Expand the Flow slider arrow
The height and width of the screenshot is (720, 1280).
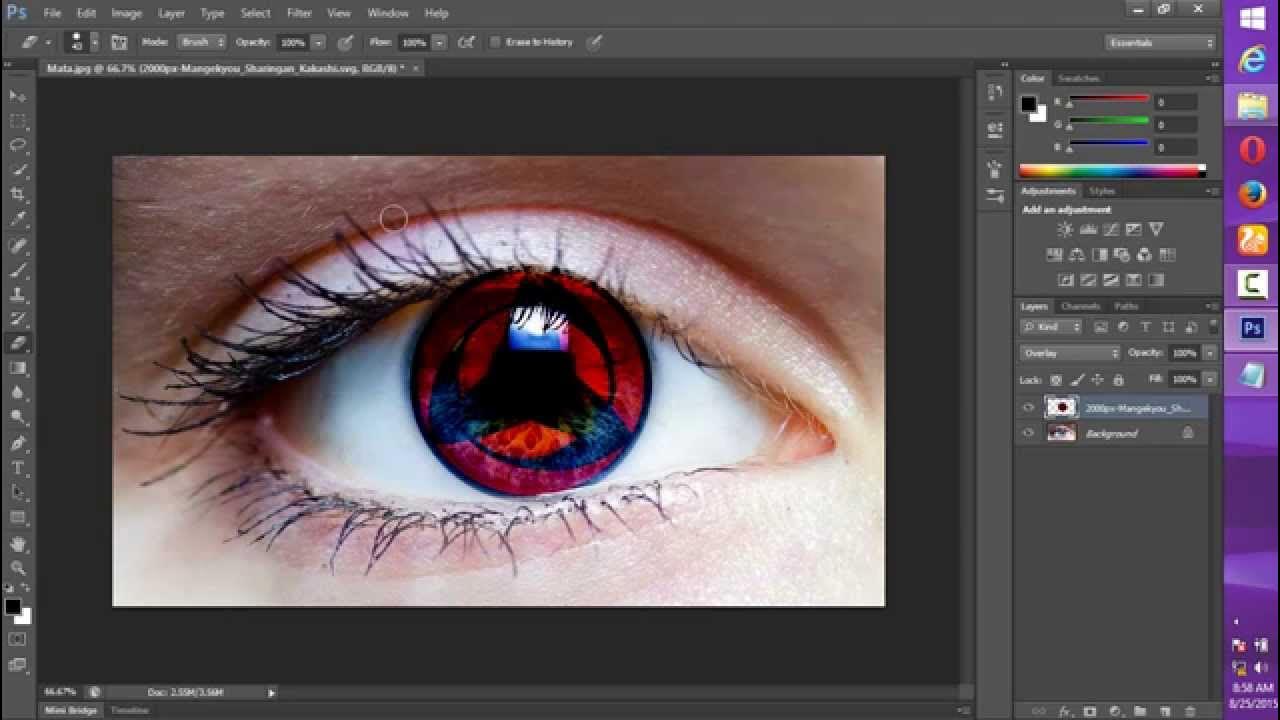439,43
